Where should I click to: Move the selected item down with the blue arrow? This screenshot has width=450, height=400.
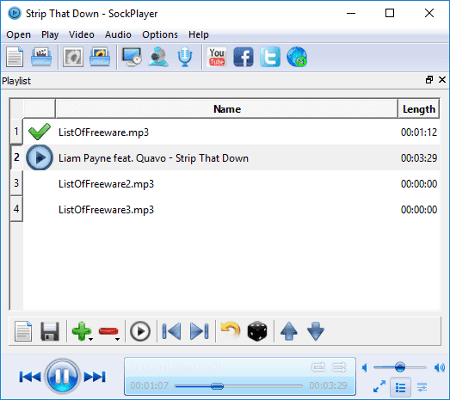coord(316,331)
